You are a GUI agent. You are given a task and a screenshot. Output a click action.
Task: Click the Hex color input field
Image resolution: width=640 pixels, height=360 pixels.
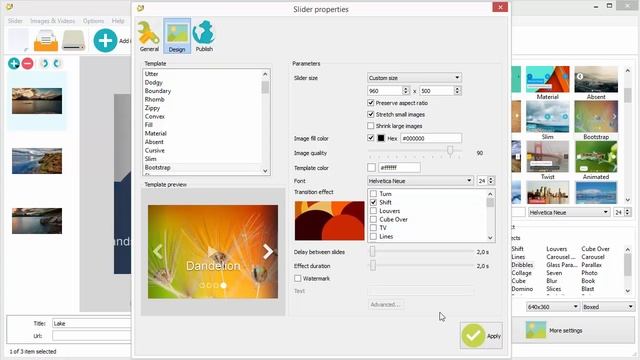click(x=431, y=138)
